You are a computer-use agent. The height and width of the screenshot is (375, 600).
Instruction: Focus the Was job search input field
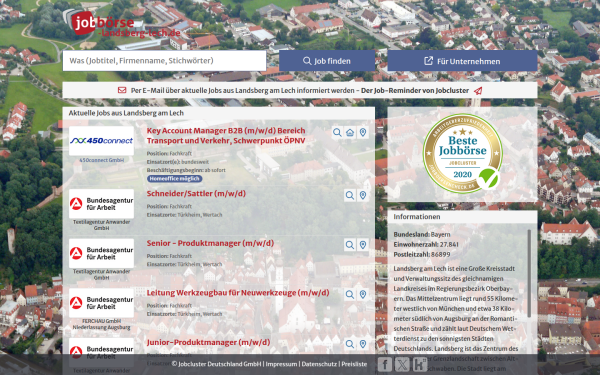[165, 61]
